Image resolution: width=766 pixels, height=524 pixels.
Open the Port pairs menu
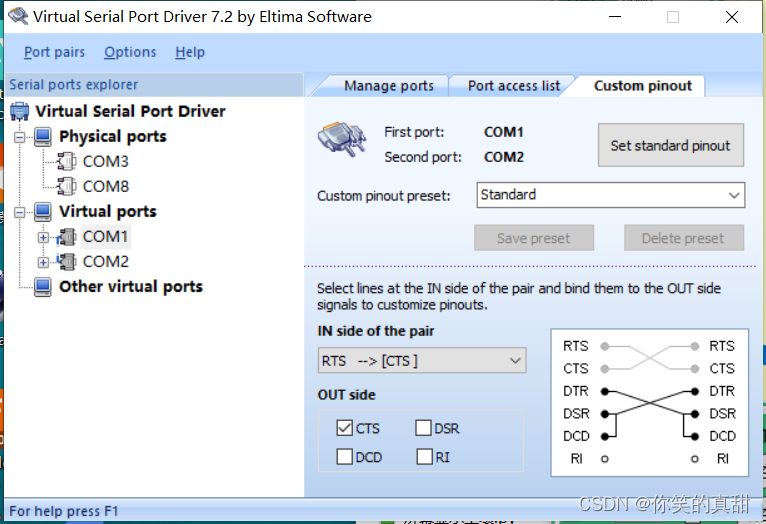pos(54,52)
